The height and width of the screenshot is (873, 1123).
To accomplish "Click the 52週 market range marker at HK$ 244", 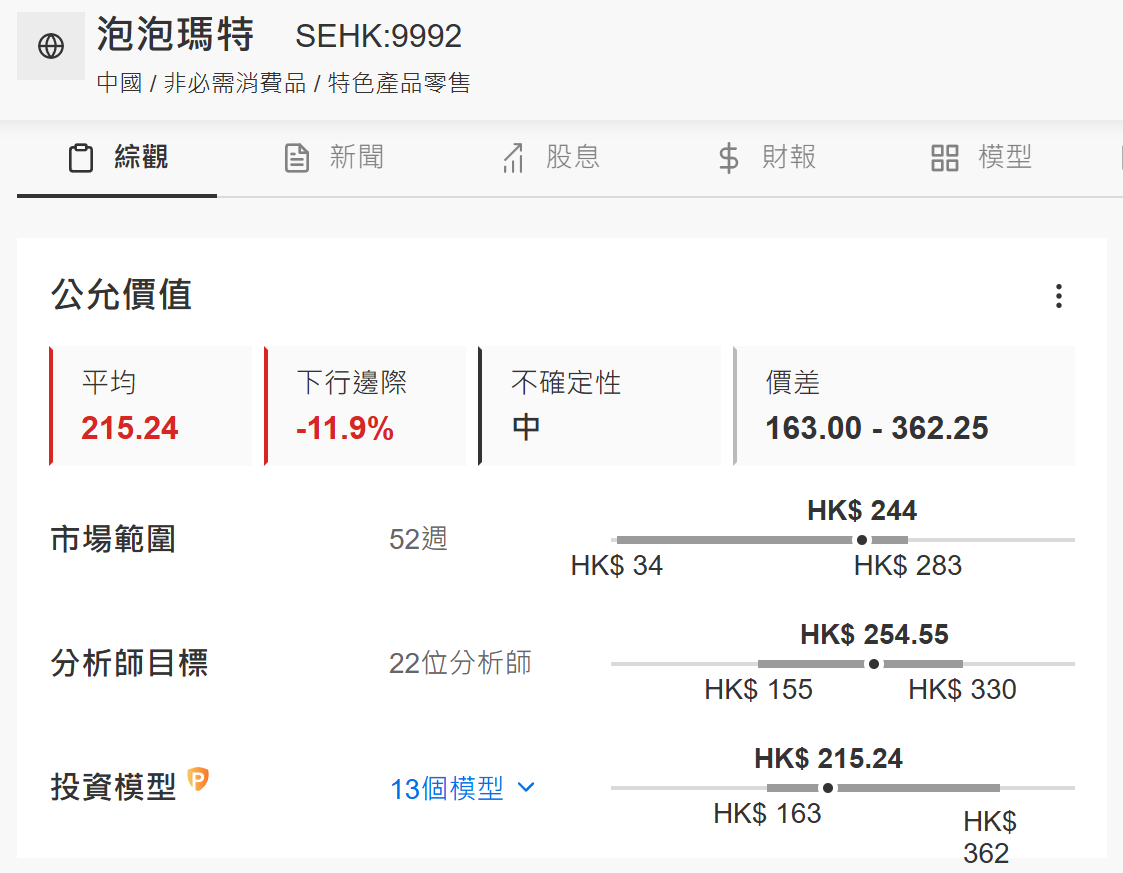I will 862,540.
